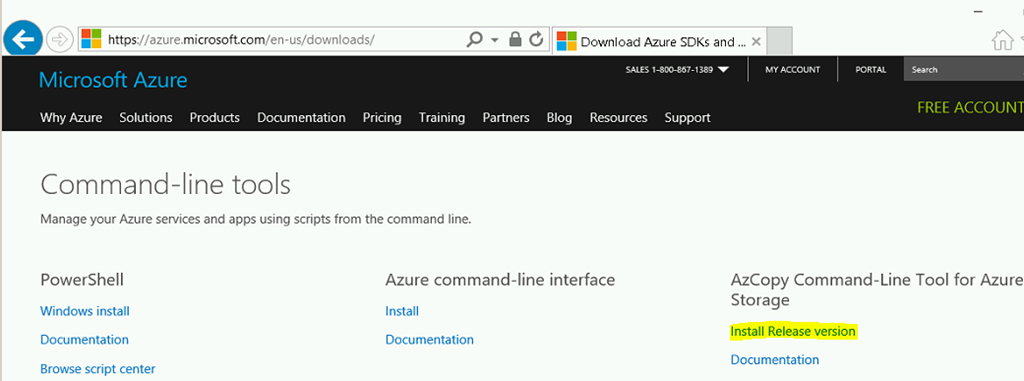Click the FREE ACCOUNT link
Viewport: 1024px width, 381px height.
(970, 107)
